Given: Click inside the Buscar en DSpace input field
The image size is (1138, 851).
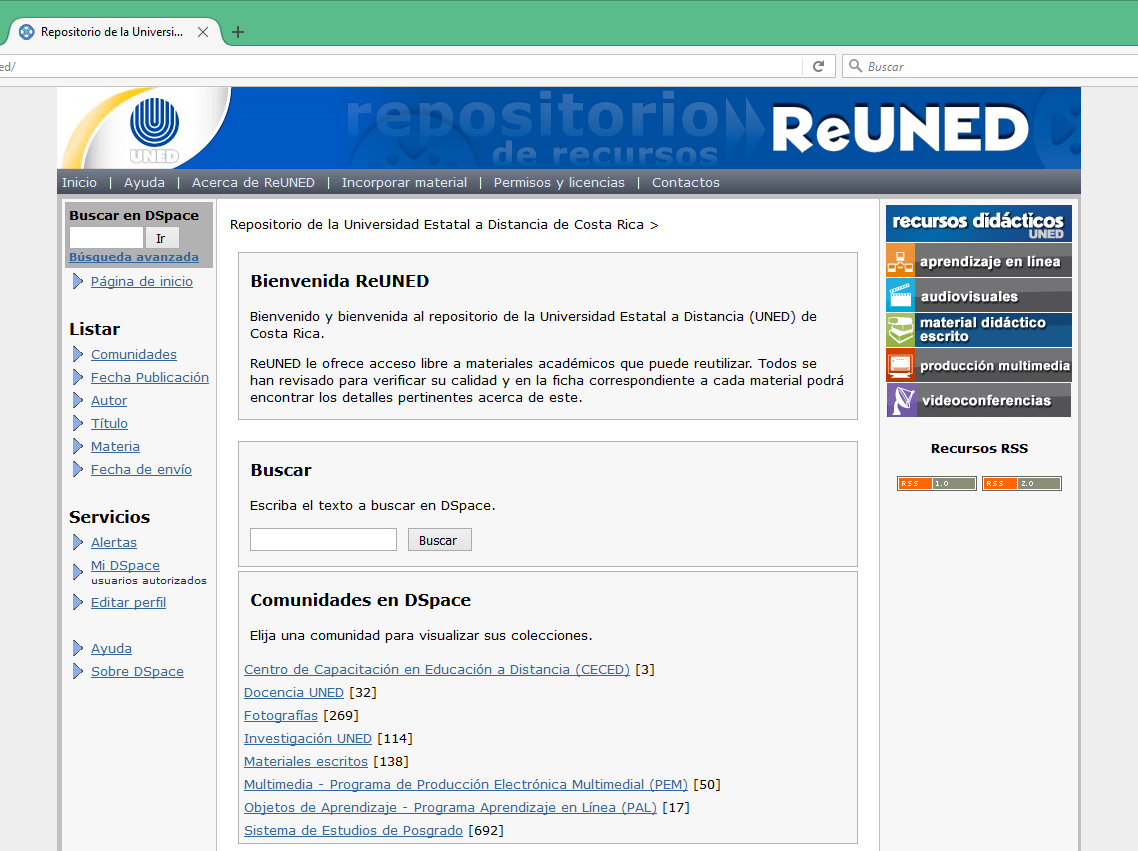Looking at the screenshot, I should 104,237.
